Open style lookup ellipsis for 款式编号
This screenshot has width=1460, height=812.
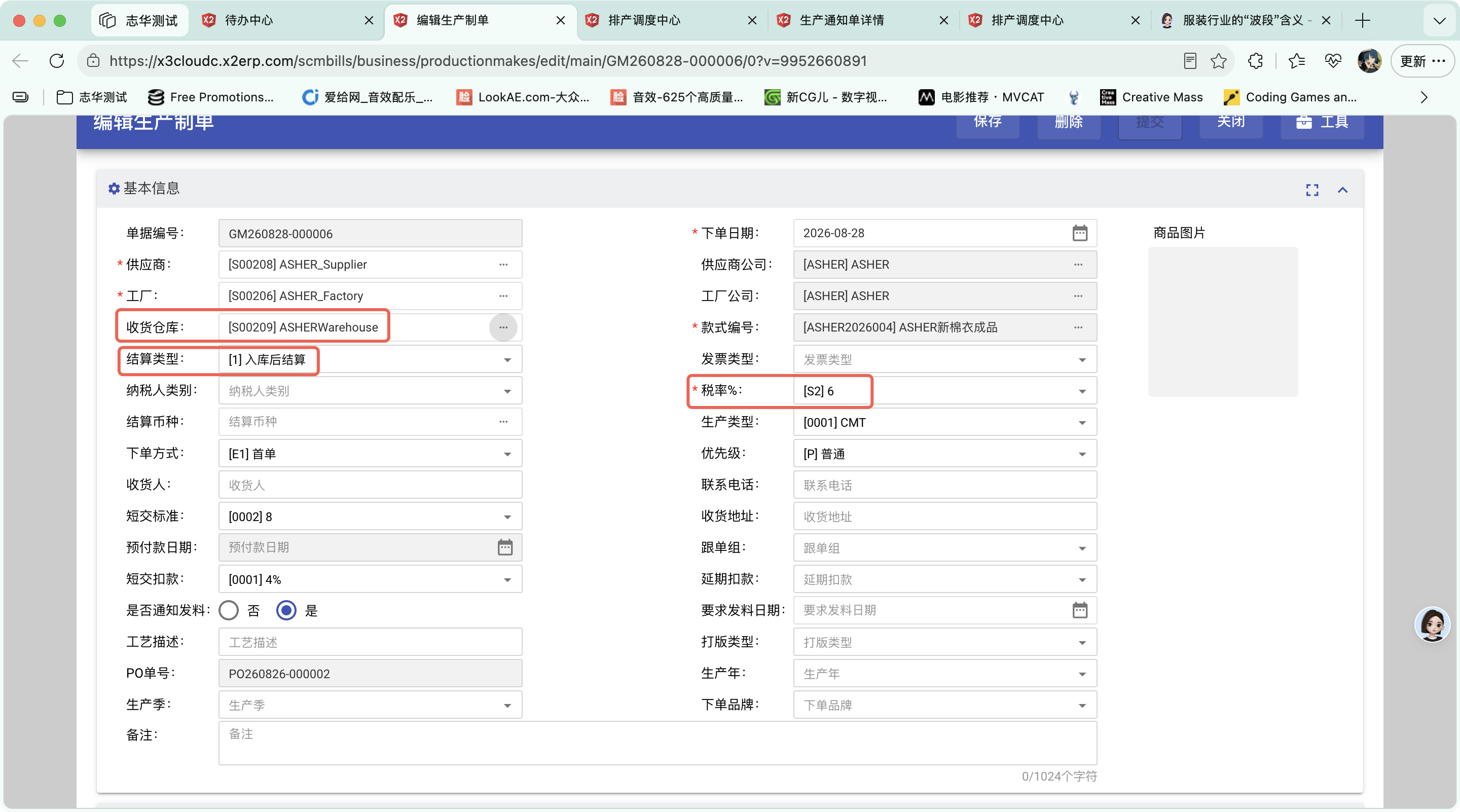pyautogui.click(x=1078, y=327)
